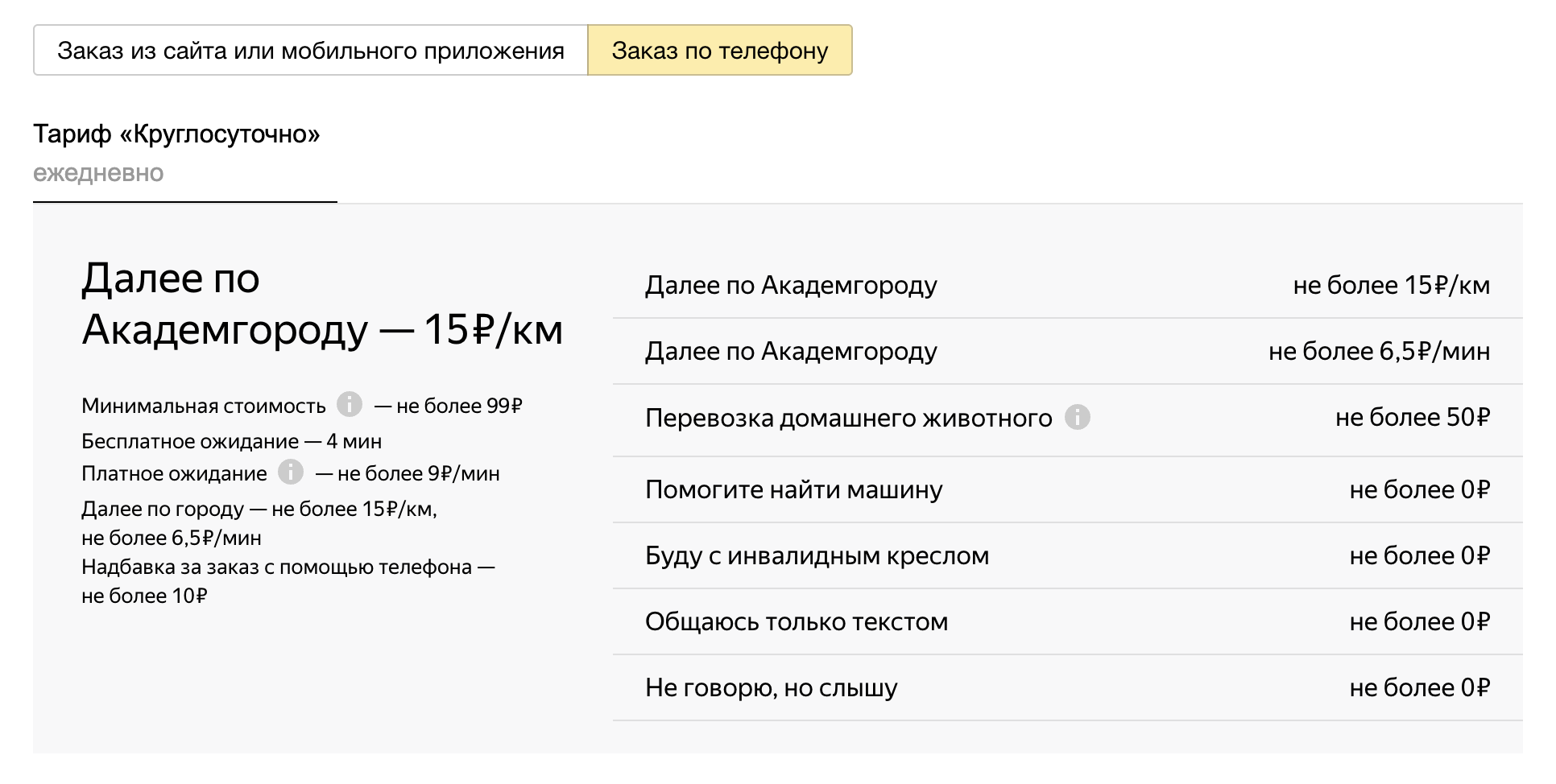The height and width of the screenshot is (784, 1556).
Task: Select 'Заказ из сайта или мобильного приложения' option
Action: pos(311,50)
